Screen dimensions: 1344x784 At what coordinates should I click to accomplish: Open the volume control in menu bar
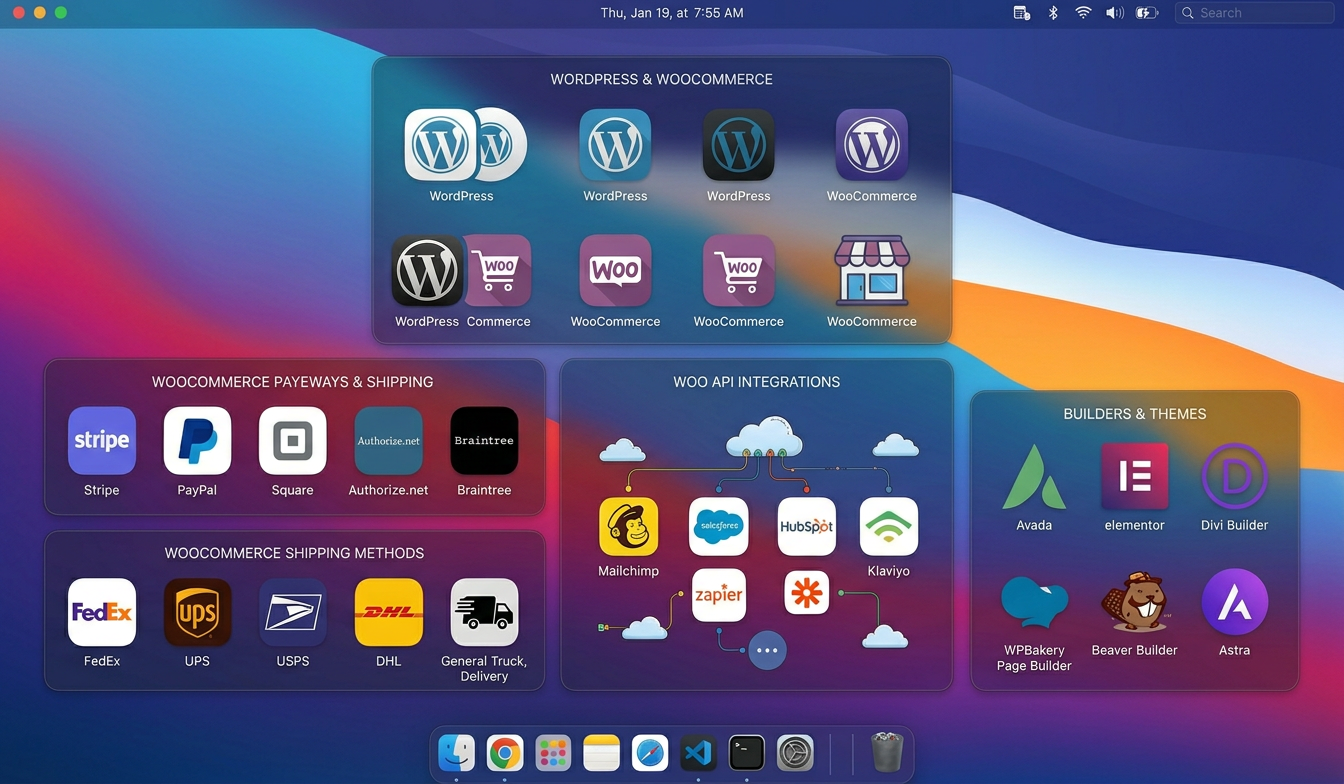(x=1114, y=13)
